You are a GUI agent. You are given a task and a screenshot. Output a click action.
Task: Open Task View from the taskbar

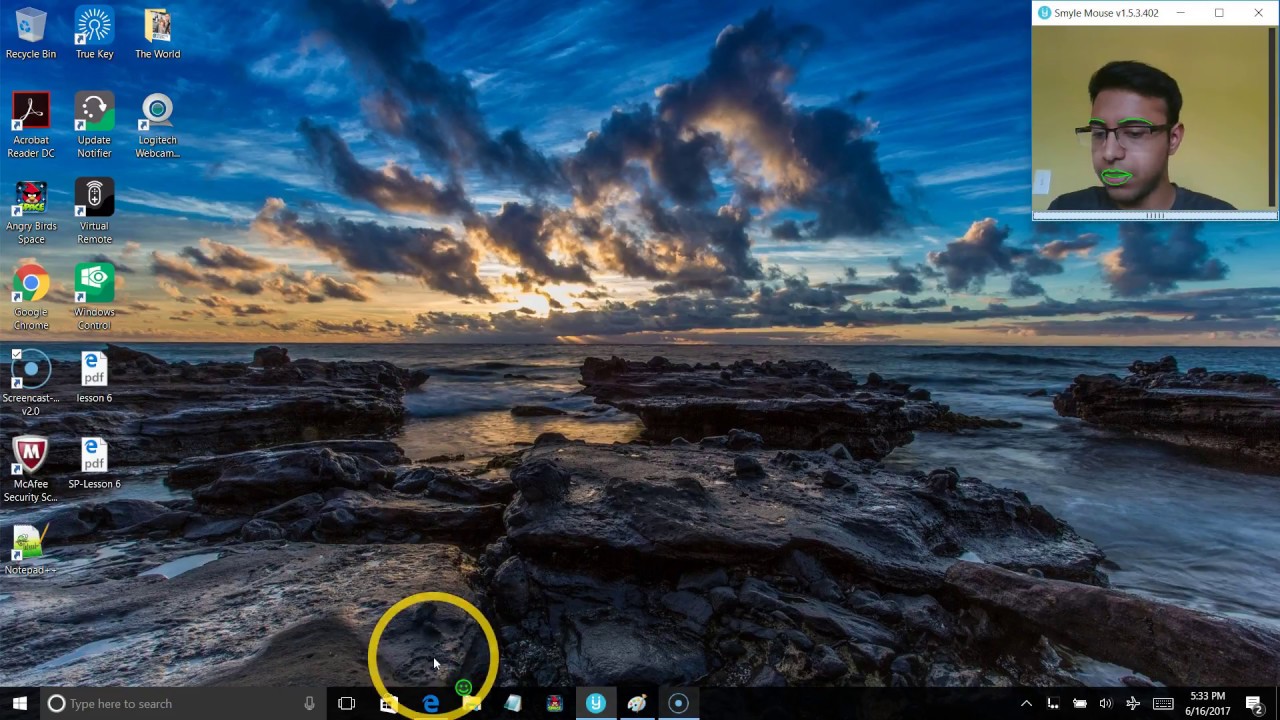tap(346, 703)
